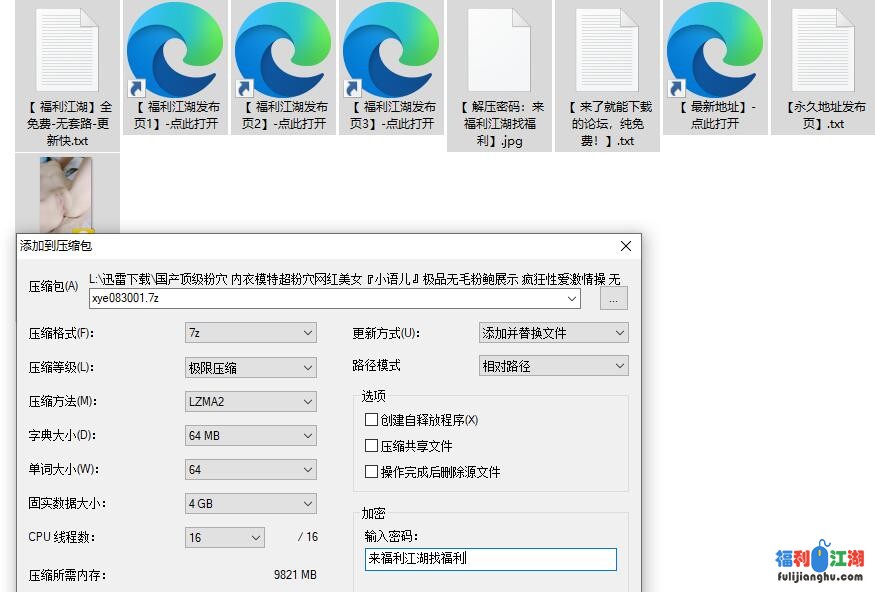
Task: Open the CPU 线程数 dropdown showing 16
Action: (225, 537)
